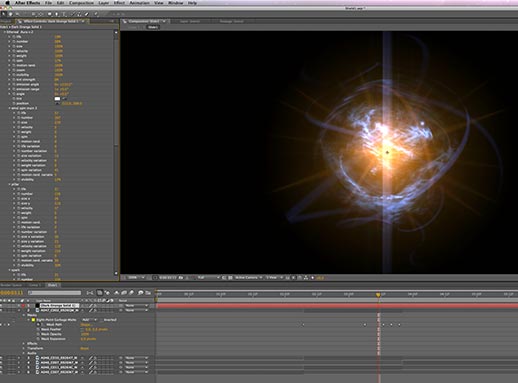The height and width of the screenshot is (383, 518).
Task: Switch to the Render Queue tab
Action: pyautogui.click(x=11, y=285)
